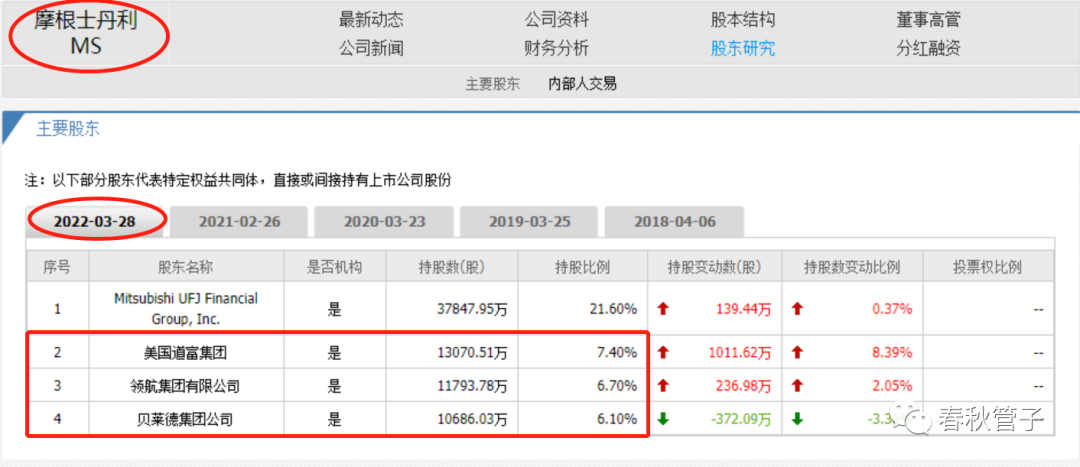The image size is (1080, 467).
Task: Click the 6.70% holding ratio cell
Action: point(619,386)
